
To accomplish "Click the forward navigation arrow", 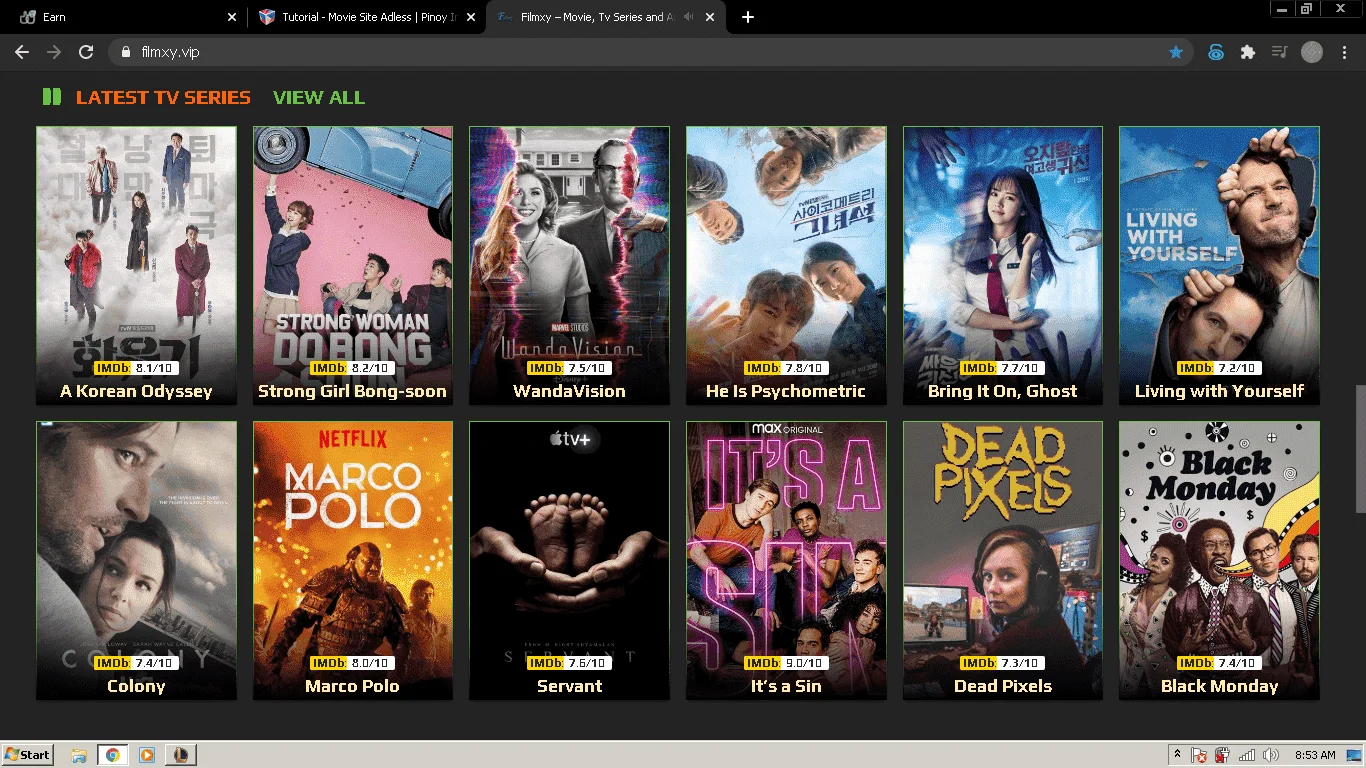I will tap(54, 52).
